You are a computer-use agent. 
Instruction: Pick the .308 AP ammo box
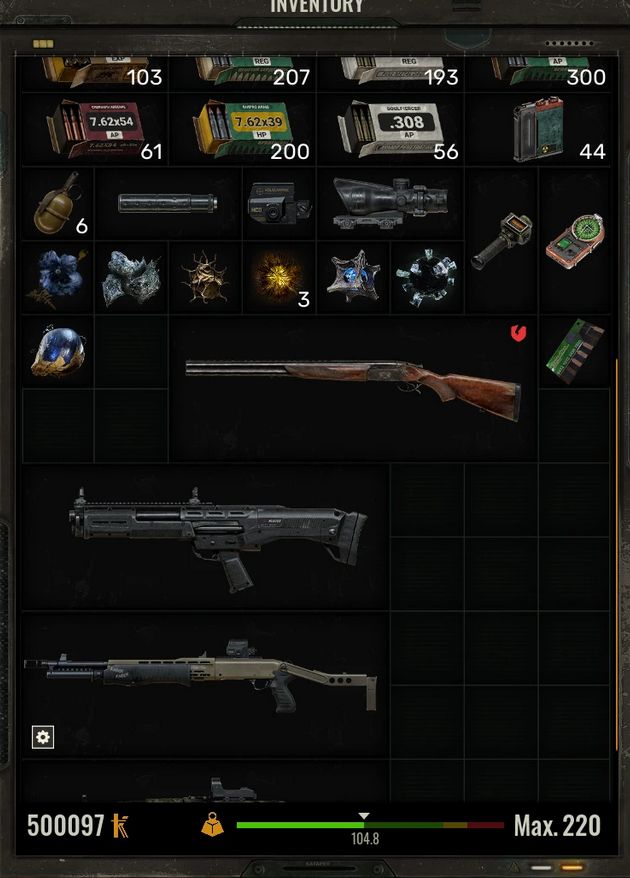click(x=390, y=129)
